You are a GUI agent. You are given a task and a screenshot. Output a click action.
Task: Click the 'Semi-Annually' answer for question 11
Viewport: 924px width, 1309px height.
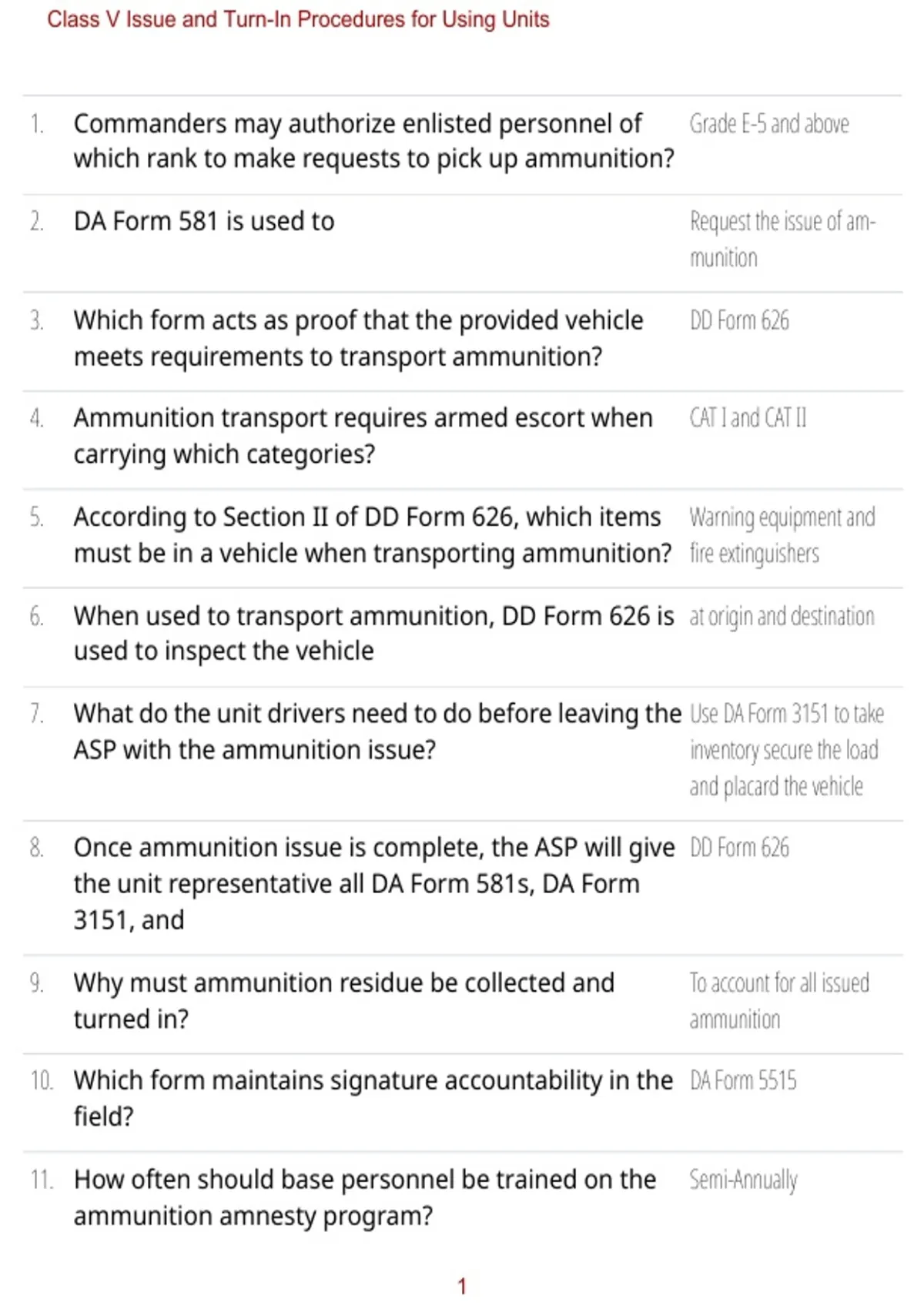pos(743,1180)
